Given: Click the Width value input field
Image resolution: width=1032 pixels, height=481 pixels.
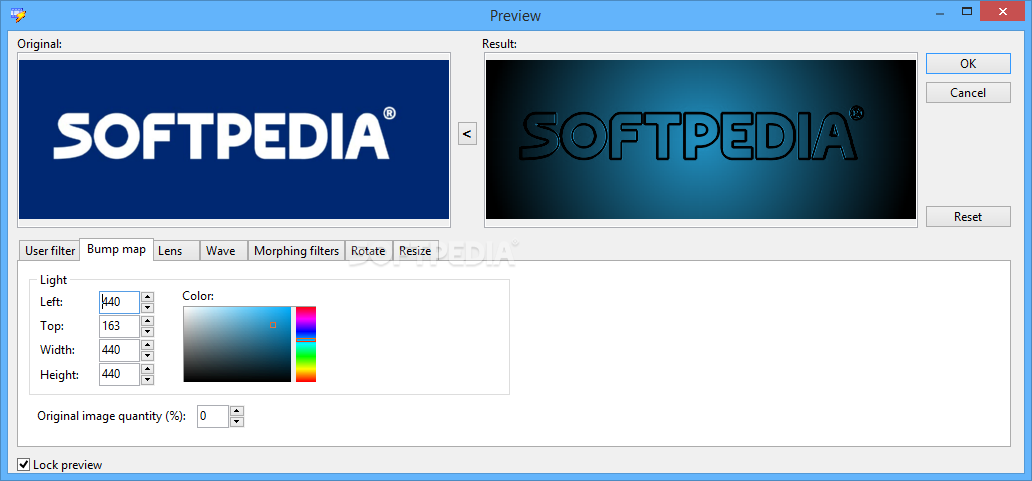Looking at the screenshot, I should coord(119,350).
